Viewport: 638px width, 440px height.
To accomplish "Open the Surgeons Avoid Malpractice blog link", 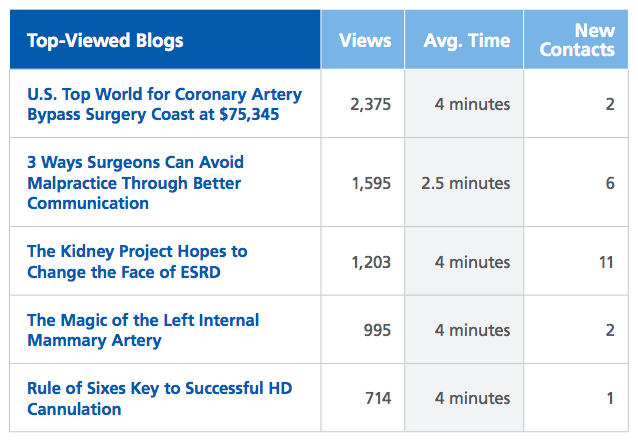I will (135, 183).
